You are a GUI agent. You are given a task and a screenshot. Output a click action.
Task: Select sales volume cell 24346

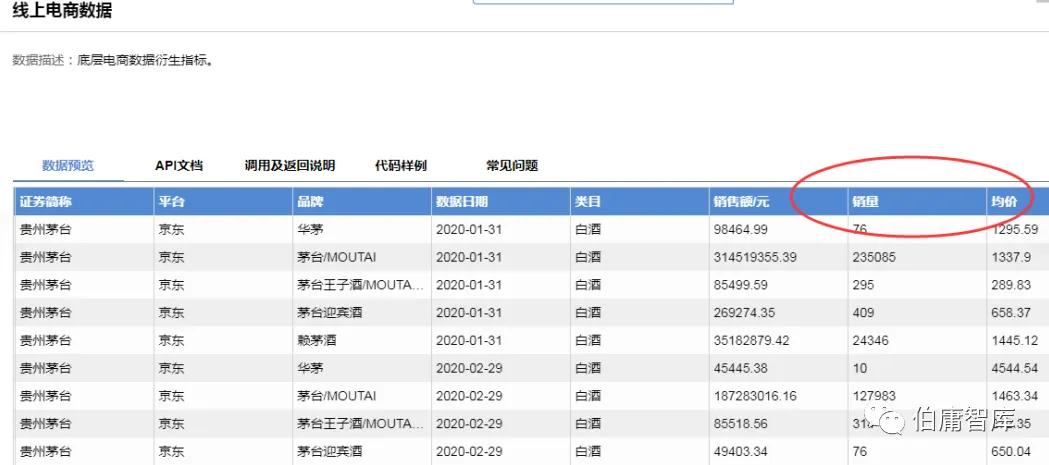pyautogui.click(x=870, y=341)
